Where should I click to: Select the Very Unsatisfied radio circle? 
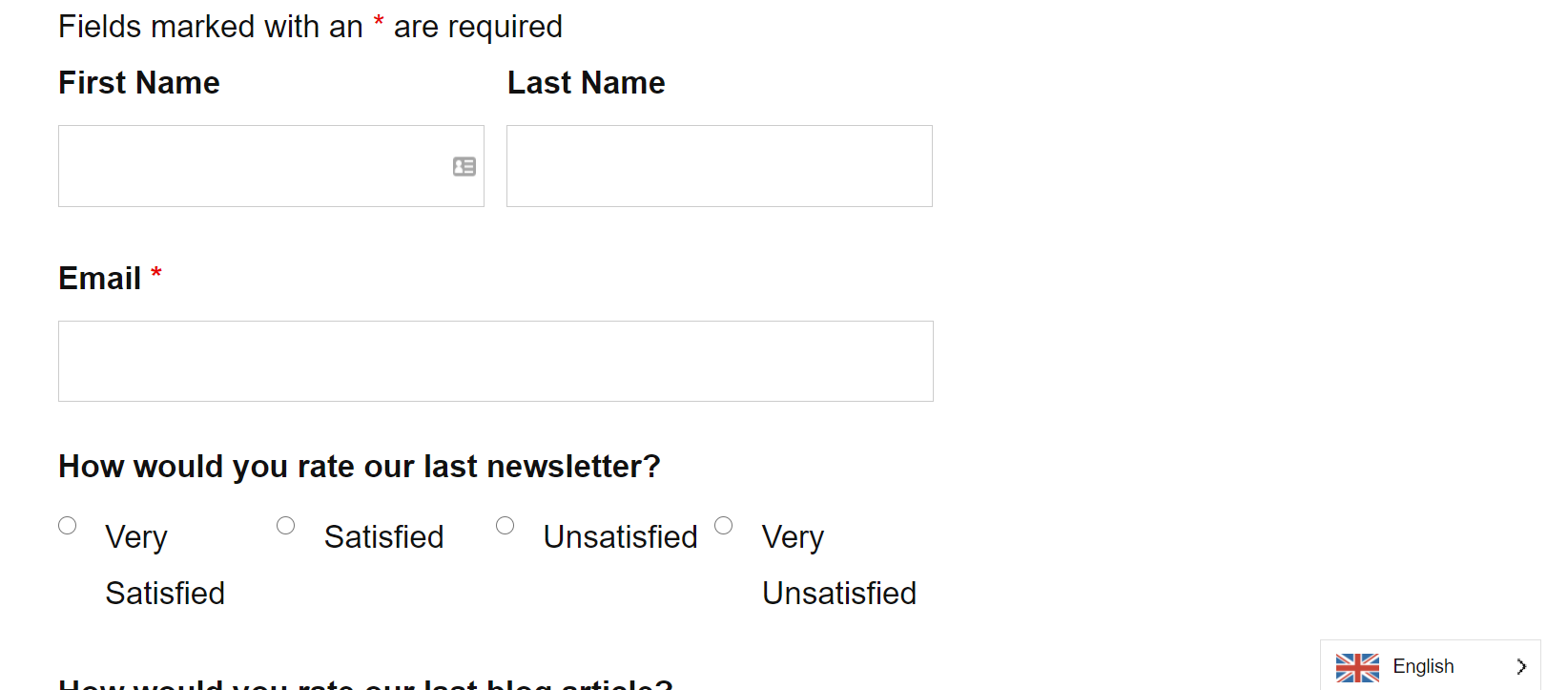pyautogui.click(x=724, y=526)
